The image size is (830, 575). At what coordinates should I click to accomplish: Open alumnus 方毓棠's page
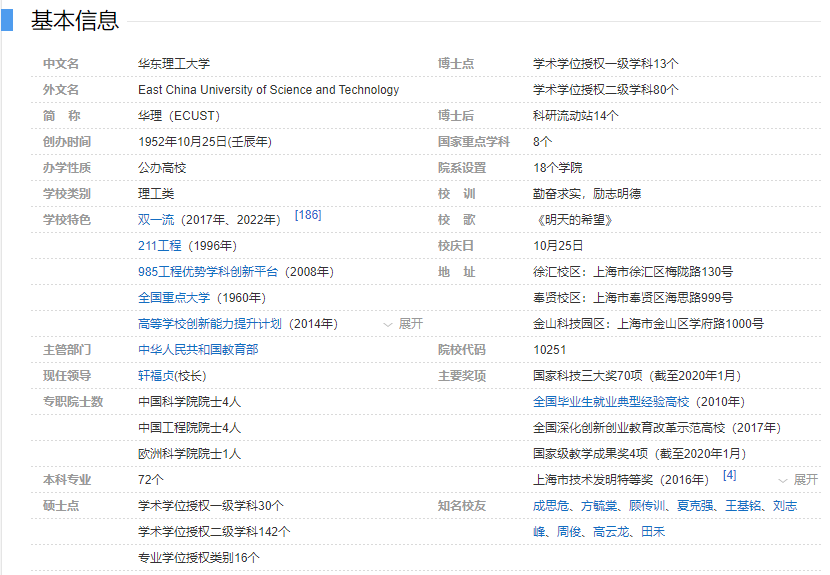tap(599, 506)
